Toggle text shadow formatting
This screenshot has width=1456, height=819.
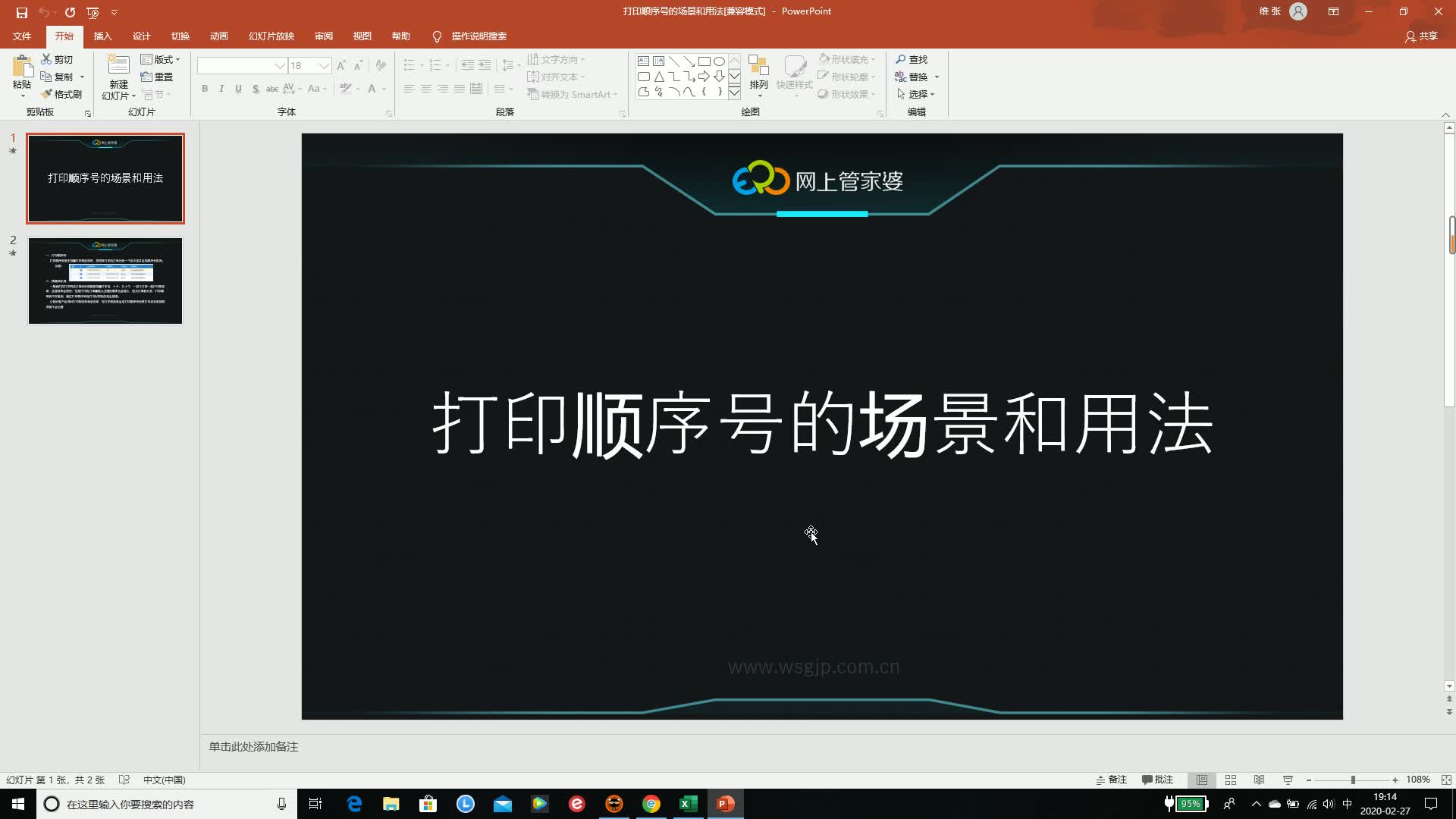(x=256, y=89)
